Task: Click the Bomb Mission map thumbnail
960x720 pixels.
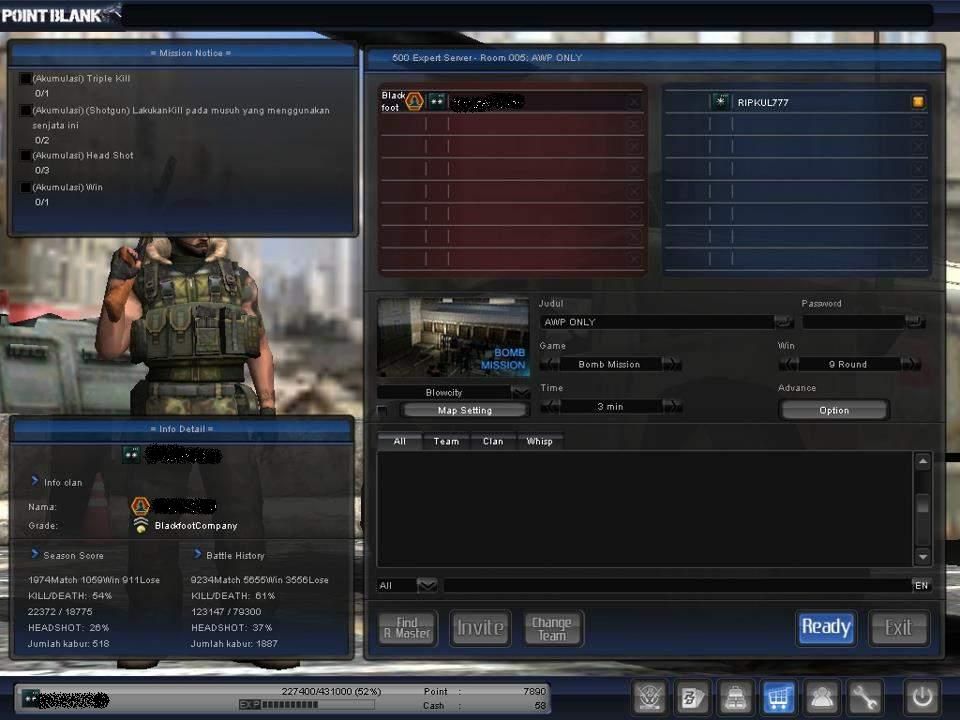Action: tap(453, 337)
